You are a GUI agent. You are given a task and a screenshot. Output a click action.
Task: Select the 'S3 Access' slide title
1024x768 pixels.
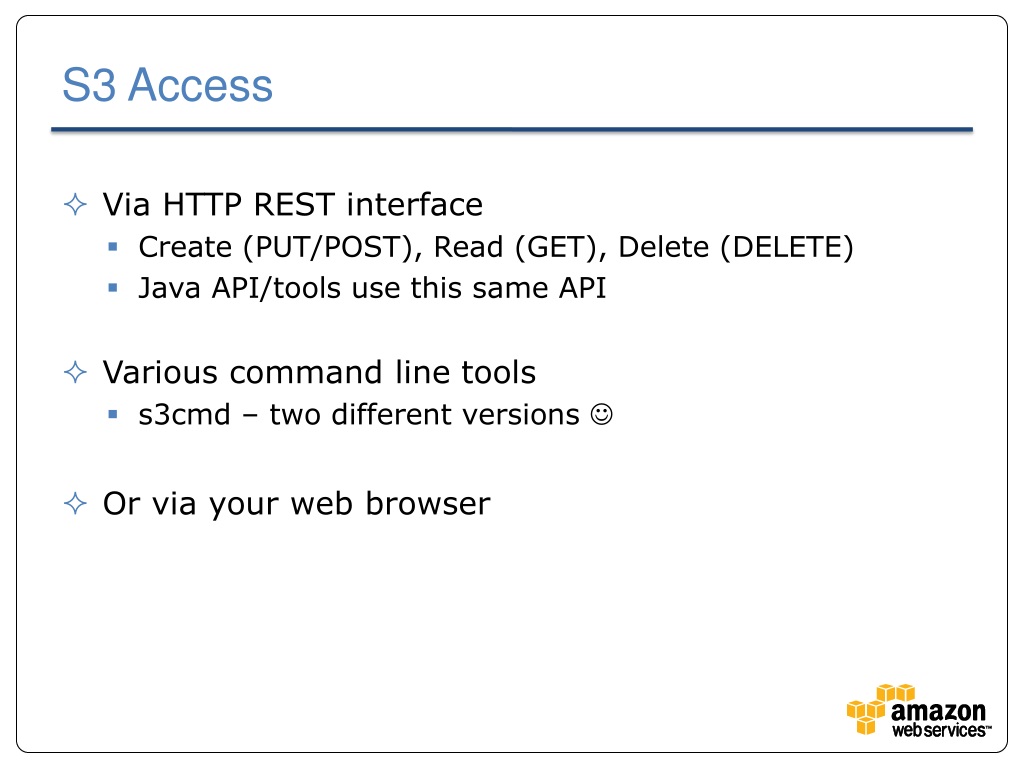click(167, 85)
